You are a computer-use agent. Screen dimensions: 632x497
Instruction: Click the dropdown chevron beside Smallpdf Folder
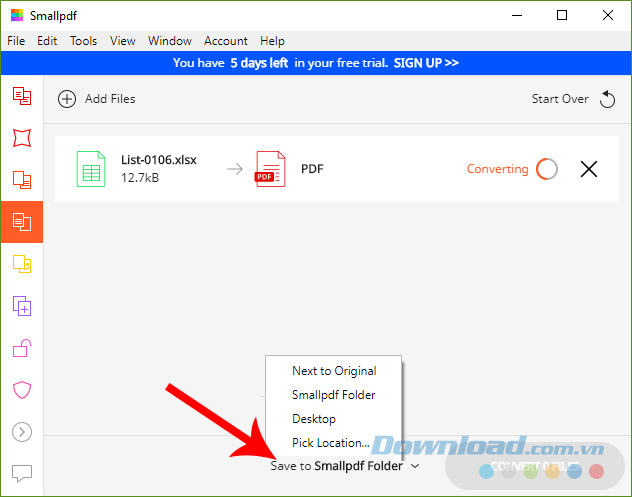(x=415, y=466)
